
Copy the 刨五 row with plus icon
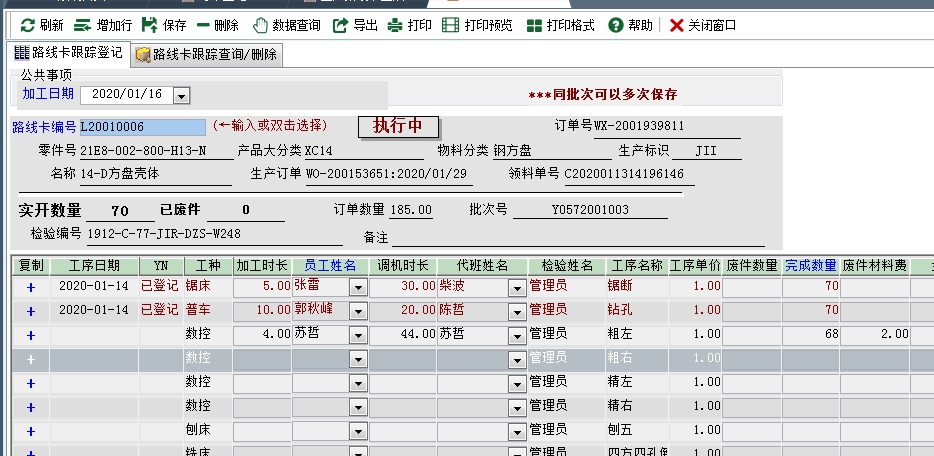(x=31, y=432)
